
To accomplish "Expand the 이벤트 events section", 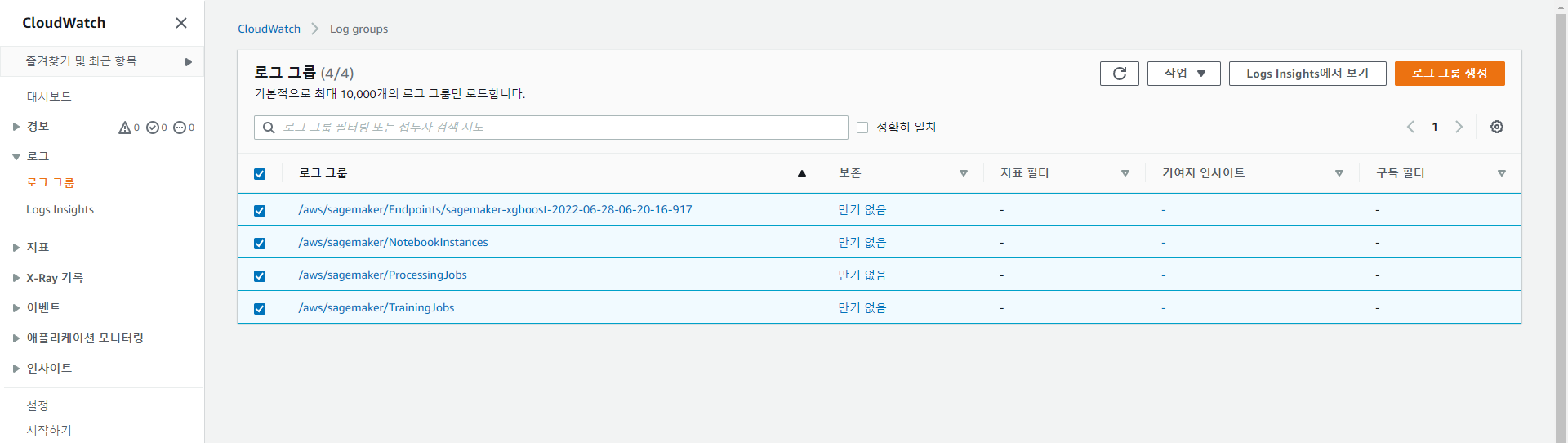I will coord(16,308).
